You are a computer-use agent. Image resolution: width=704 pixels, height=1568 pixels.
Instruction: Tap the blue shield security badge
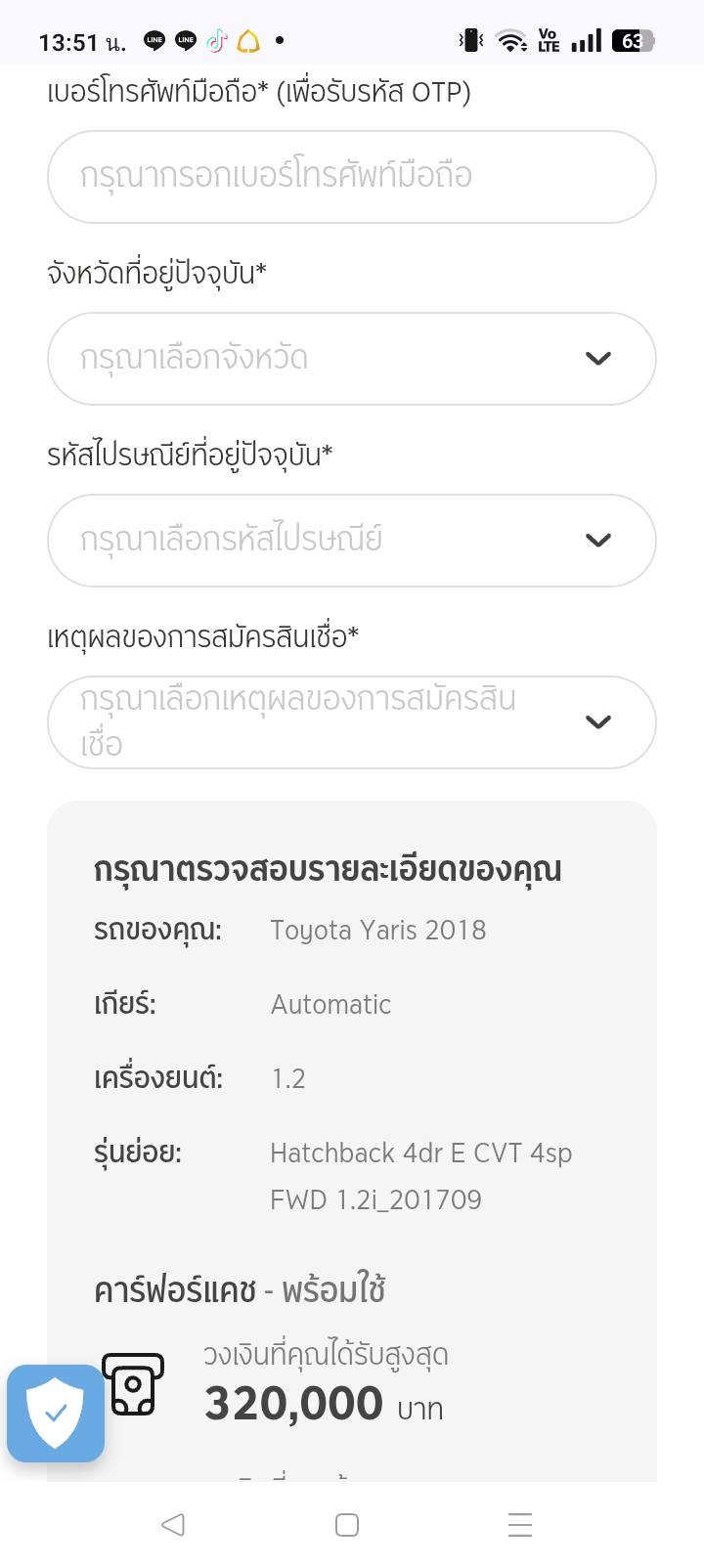pos(56,1413)
